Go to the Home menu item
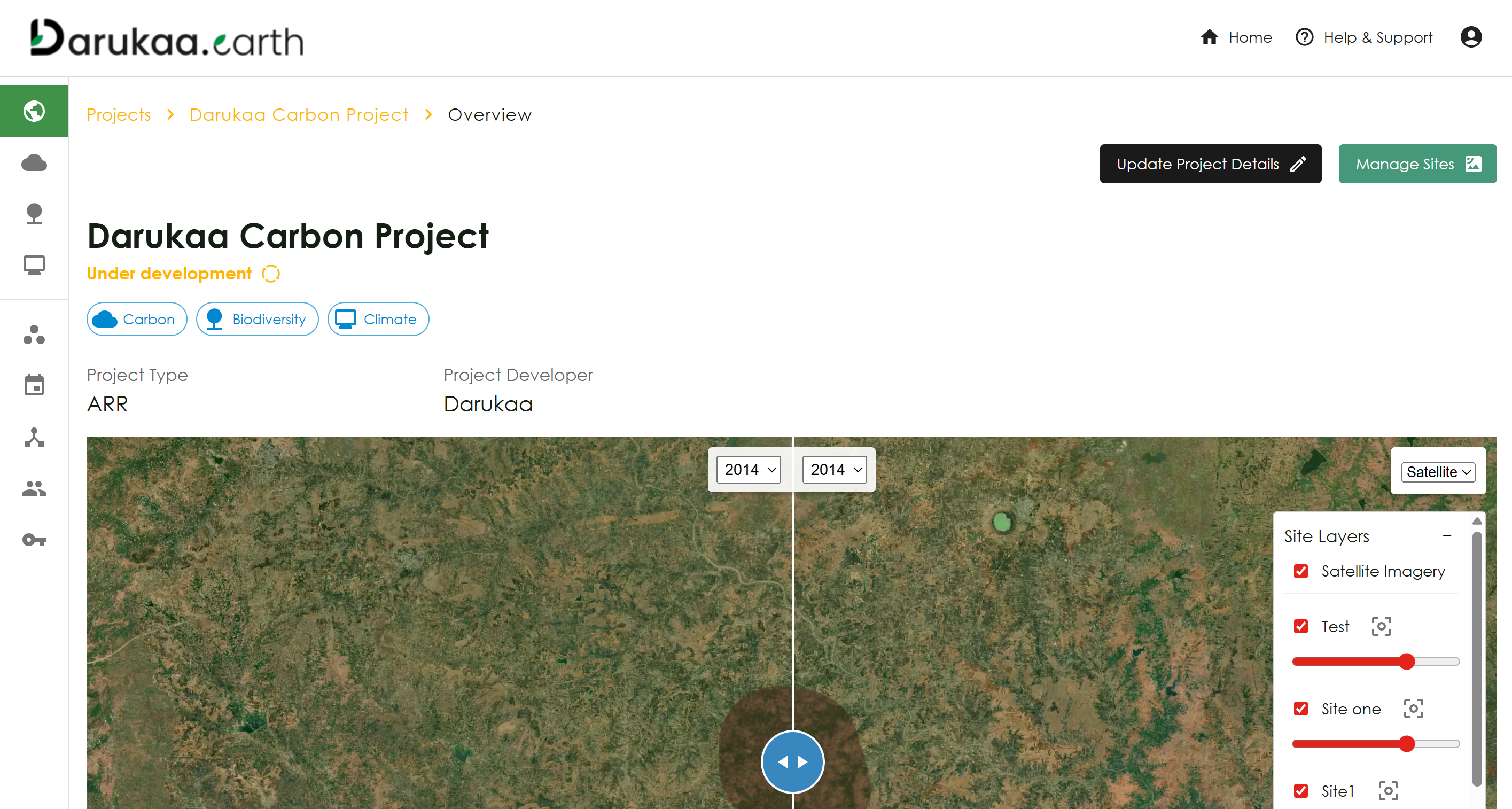This screenshot has height=809, width=1512. pyautogui.click(x=1236, y=37)
